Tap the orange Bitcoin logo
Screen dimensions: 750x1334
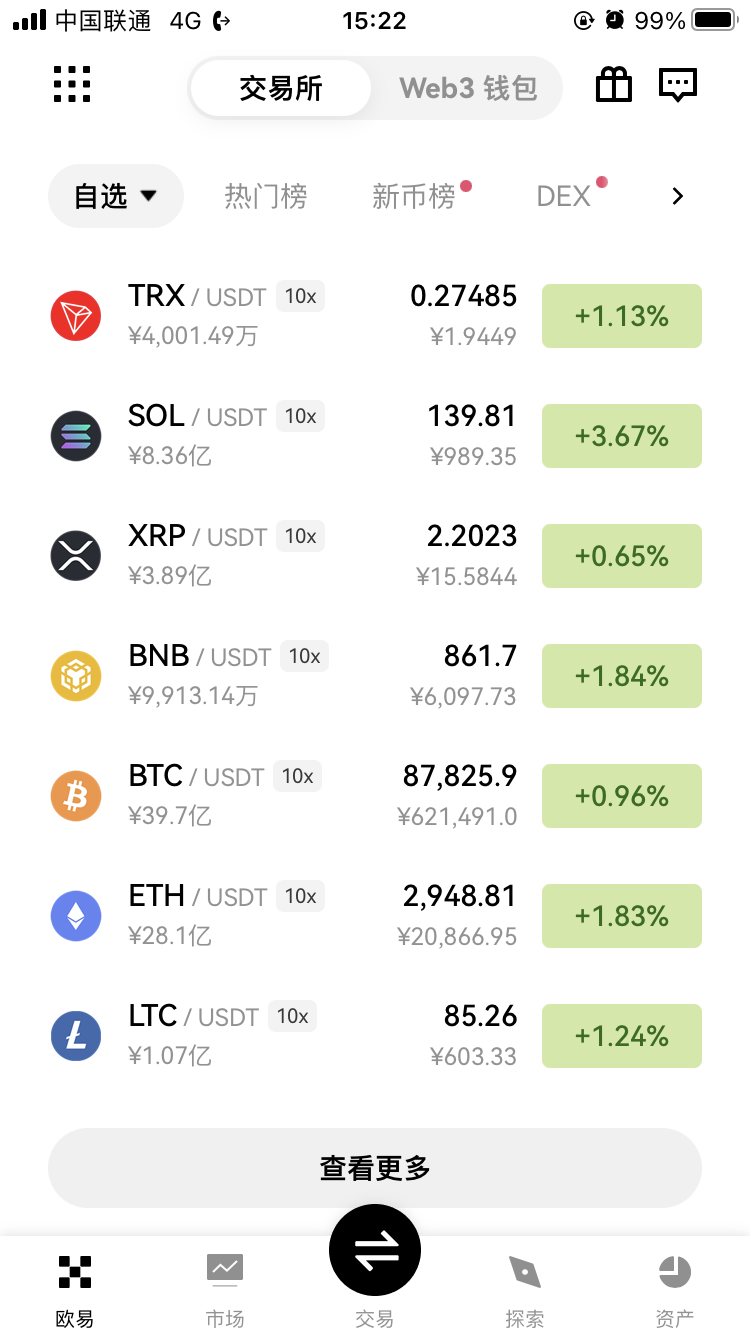76,796
